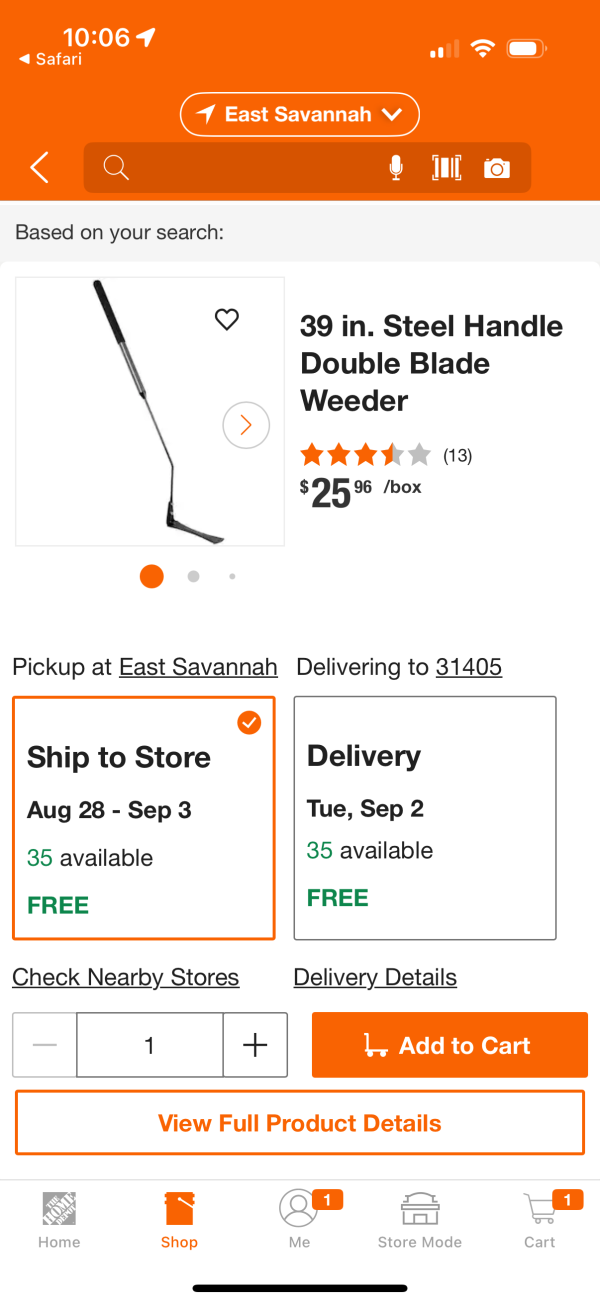Tap the microphone voice search icon

coord(396,168)
